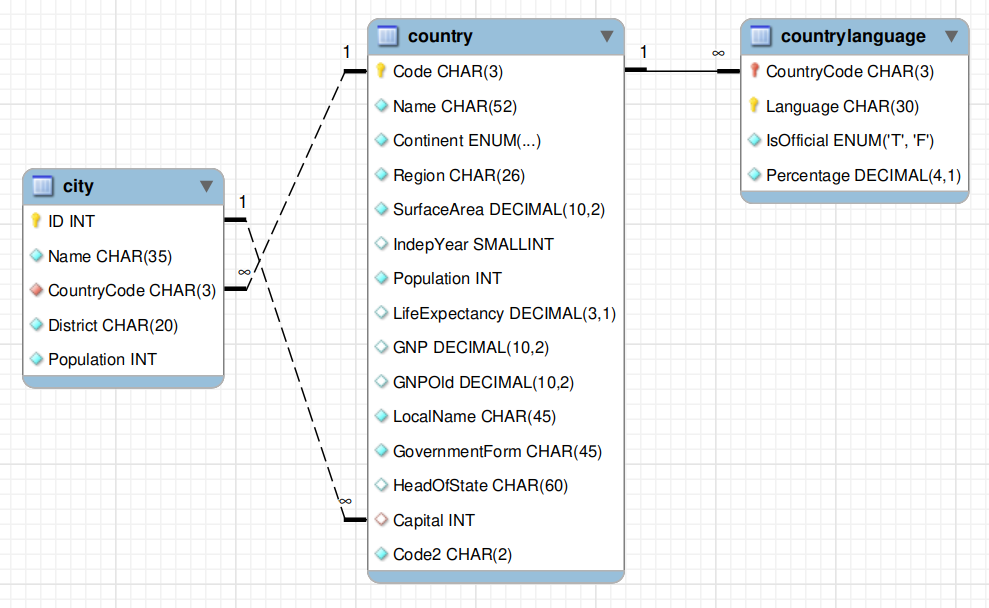Viewport: 989px width, 608px height.
Task: Click the hollow diamond beside IndepYear SMALLINT
Action: (381, 243)
